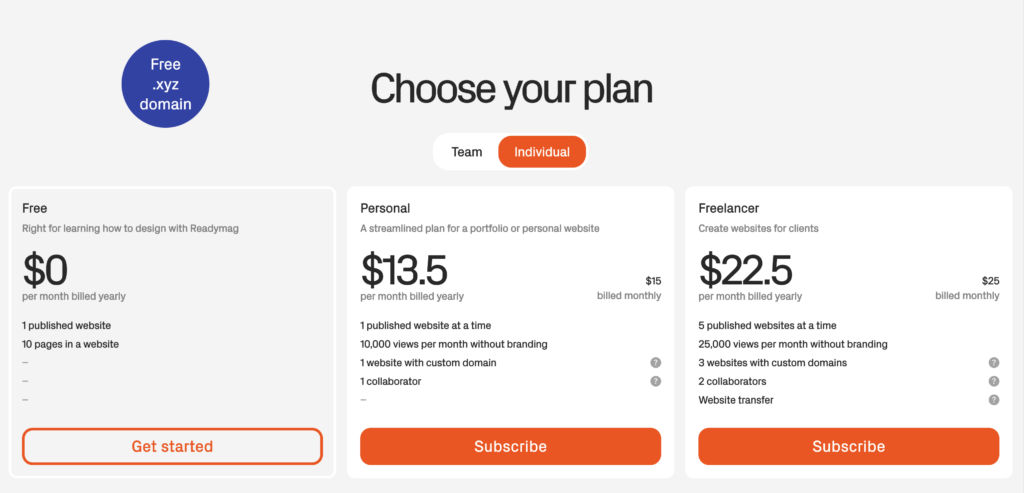Screen dimensions: 1024x493
Task: Subscribe to the Freelancer plan
Action: 848,446
